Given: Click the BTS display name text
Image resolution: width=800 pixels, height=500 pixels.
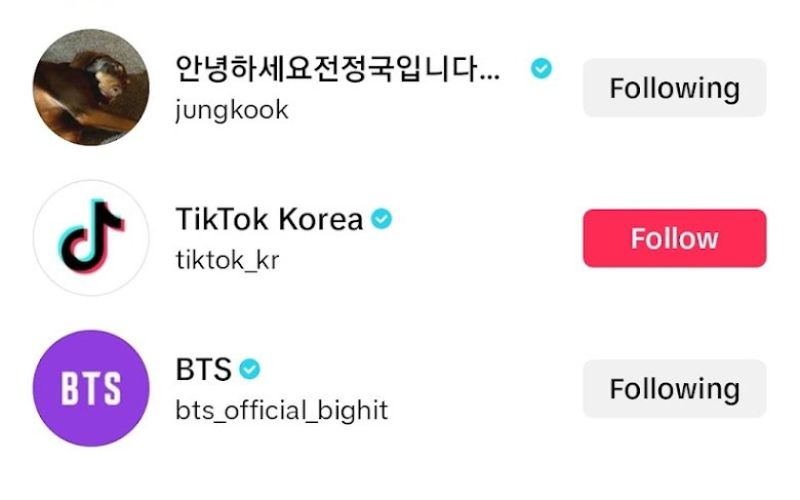Looking at the screenshot, I should [203, 370].
